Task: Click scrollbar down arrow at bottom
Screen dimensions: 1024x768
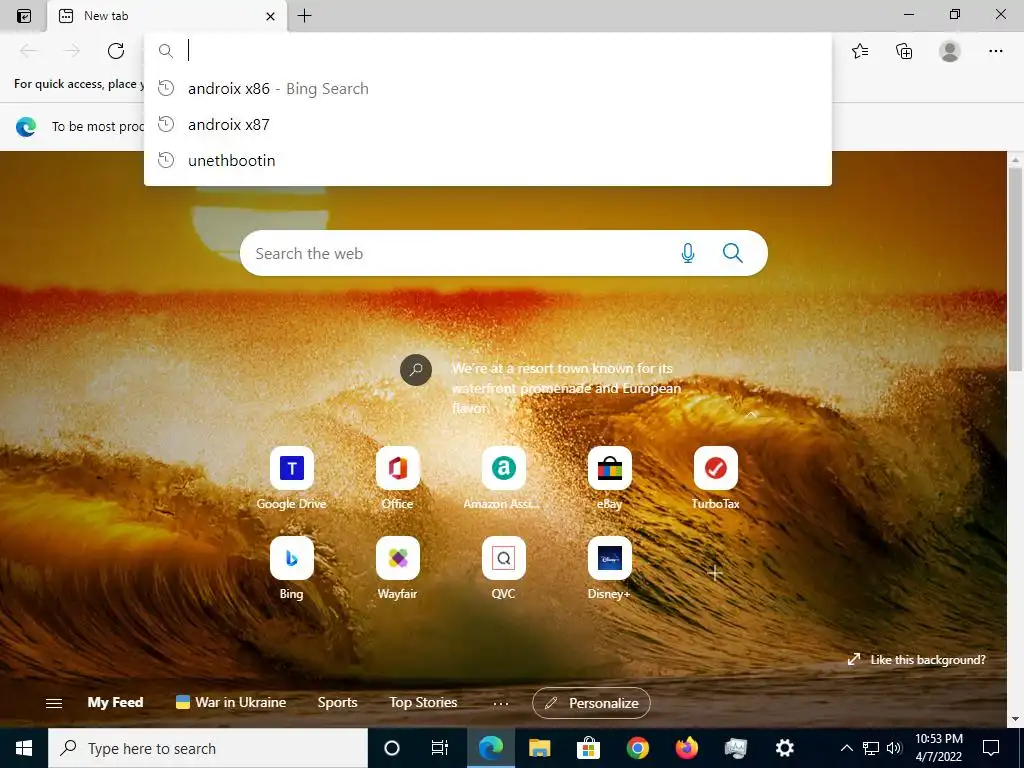Action: [x=1016, y=720]
